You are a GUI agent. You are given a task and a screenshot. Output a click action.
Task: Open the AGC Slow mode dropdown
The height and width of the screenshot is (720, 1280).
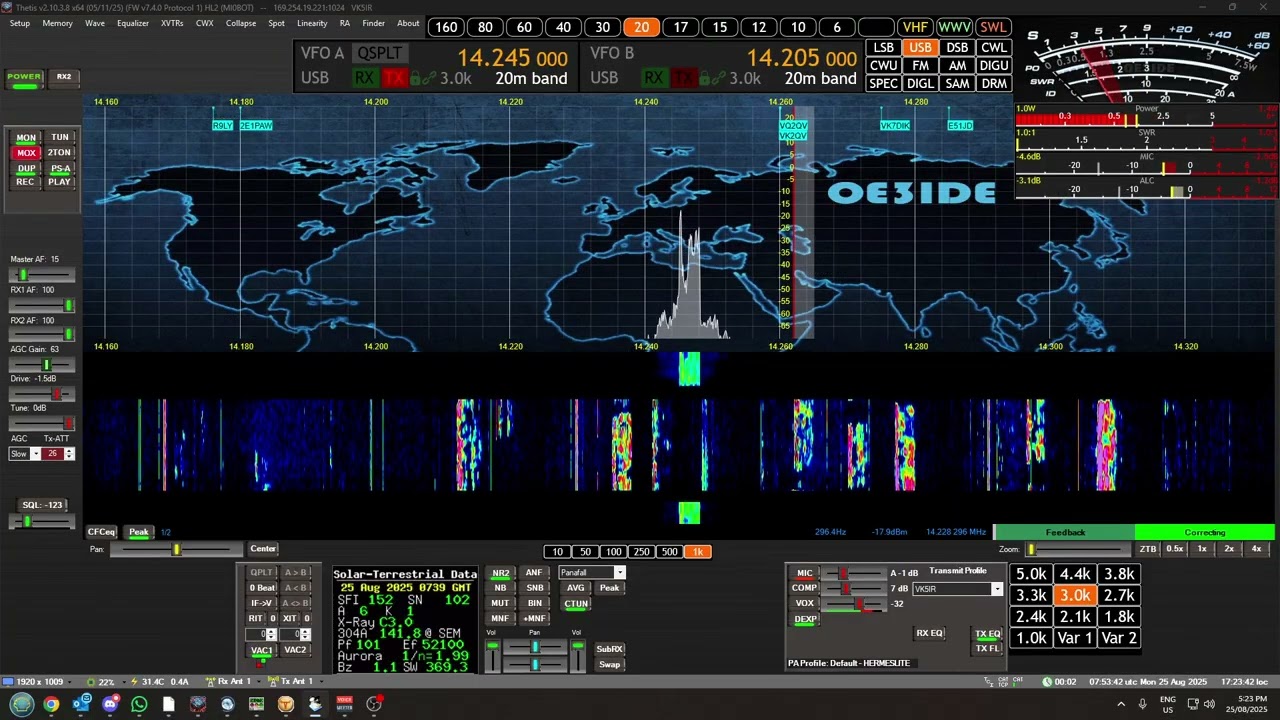click(x=35, y=454)
